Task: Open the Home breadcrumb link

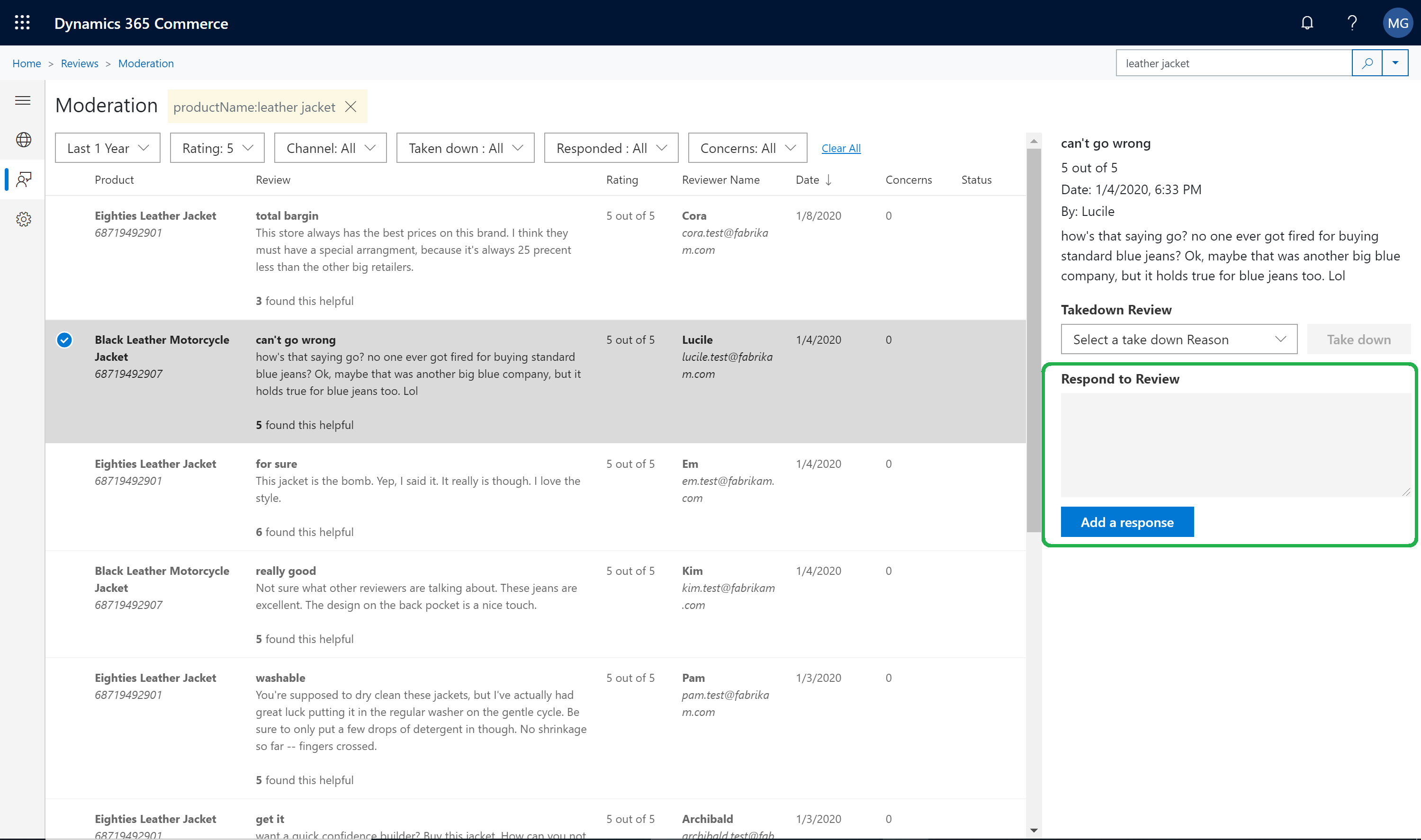Action: [26, 62]
